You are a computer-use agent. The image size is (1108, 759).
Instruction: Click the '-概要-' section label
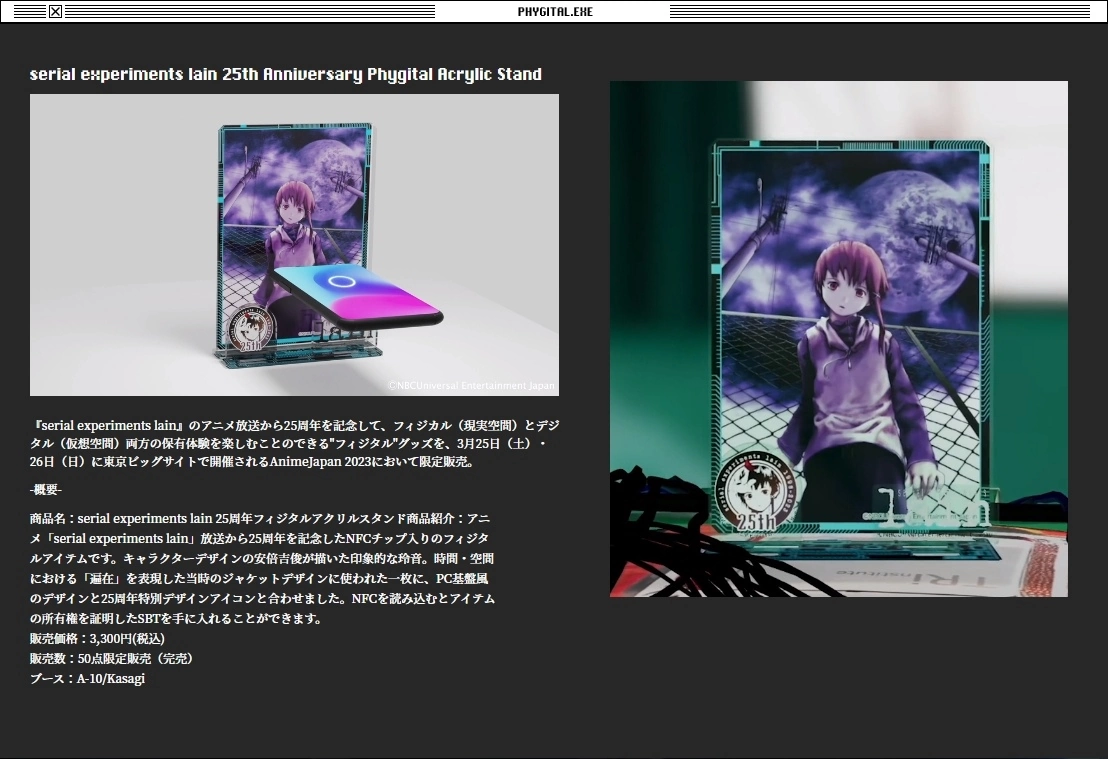pyautogui.click(x=46, y=490)
